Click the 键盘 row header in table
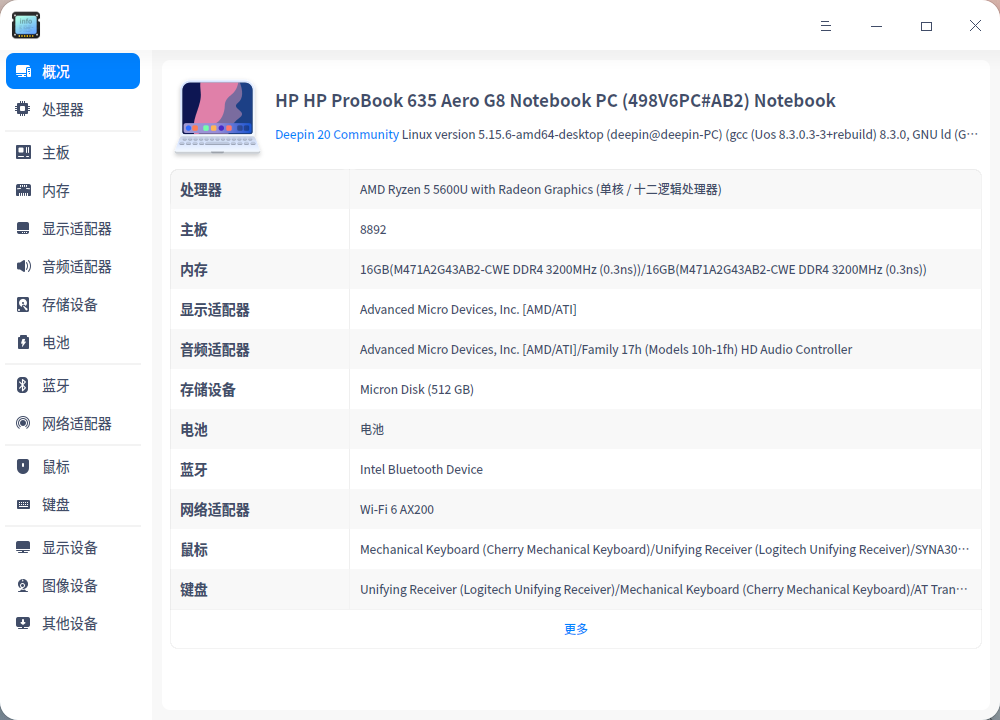 pos(194,590)
